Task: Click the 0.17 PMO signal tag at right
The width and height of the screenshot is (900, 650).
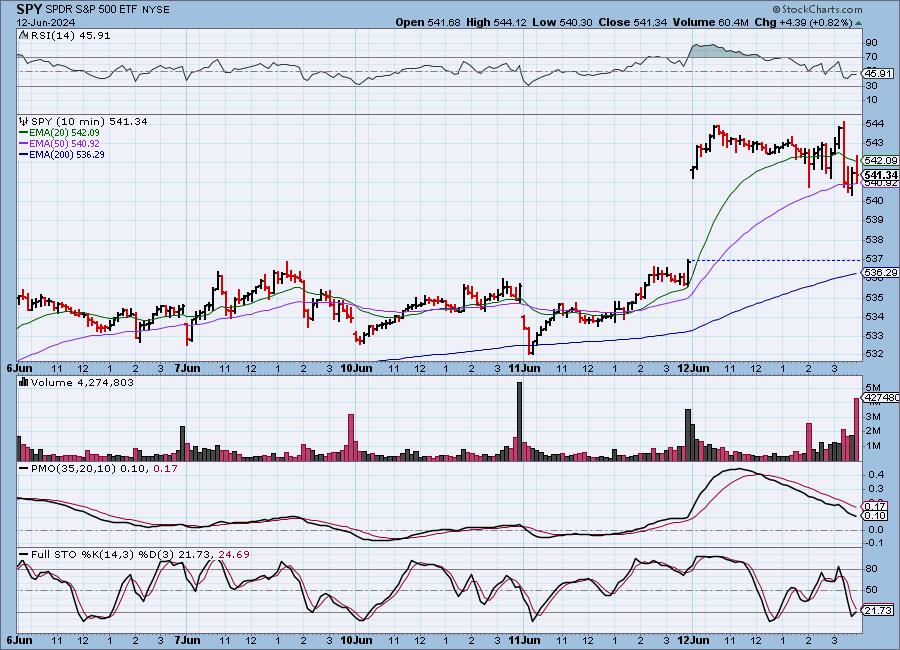Action: pos(875,506)
